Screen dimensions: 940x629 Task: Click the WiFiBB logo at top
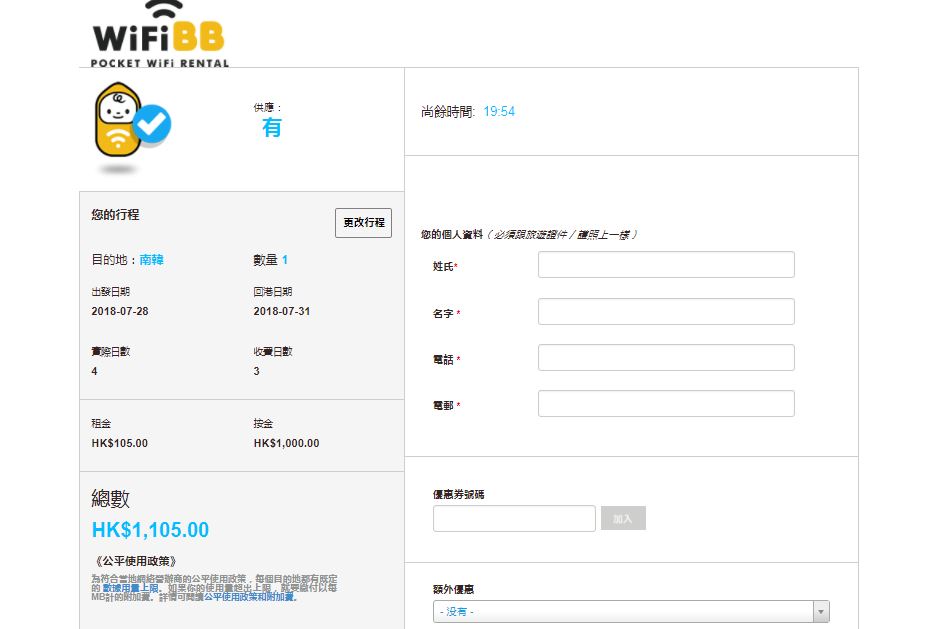160,34
